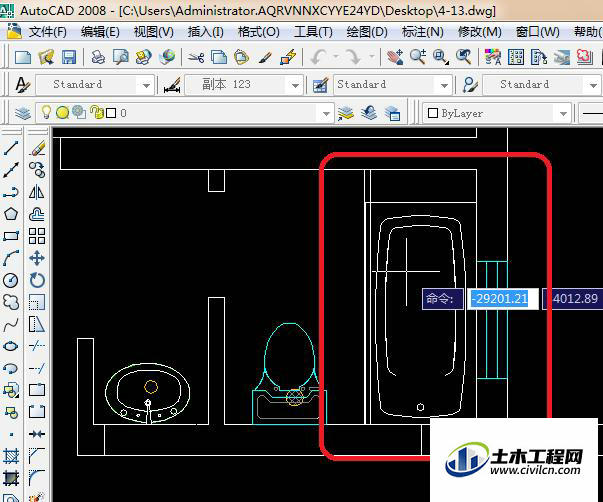The height and width of the screenshot is (502, 603).
Task: Select the Move tool
Action: coord(37,258)
